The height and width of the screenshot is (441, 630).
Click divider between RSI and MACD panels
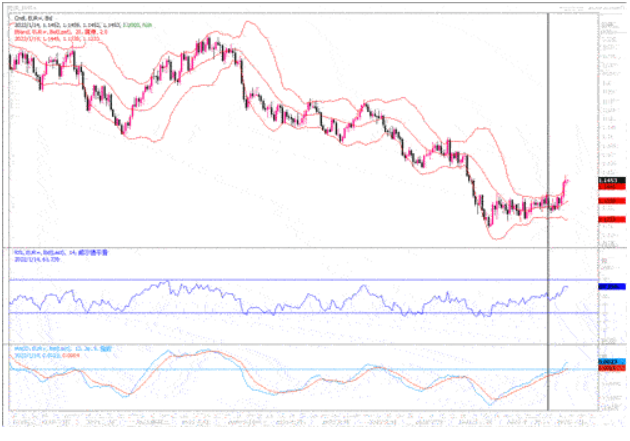click(300, 345)
